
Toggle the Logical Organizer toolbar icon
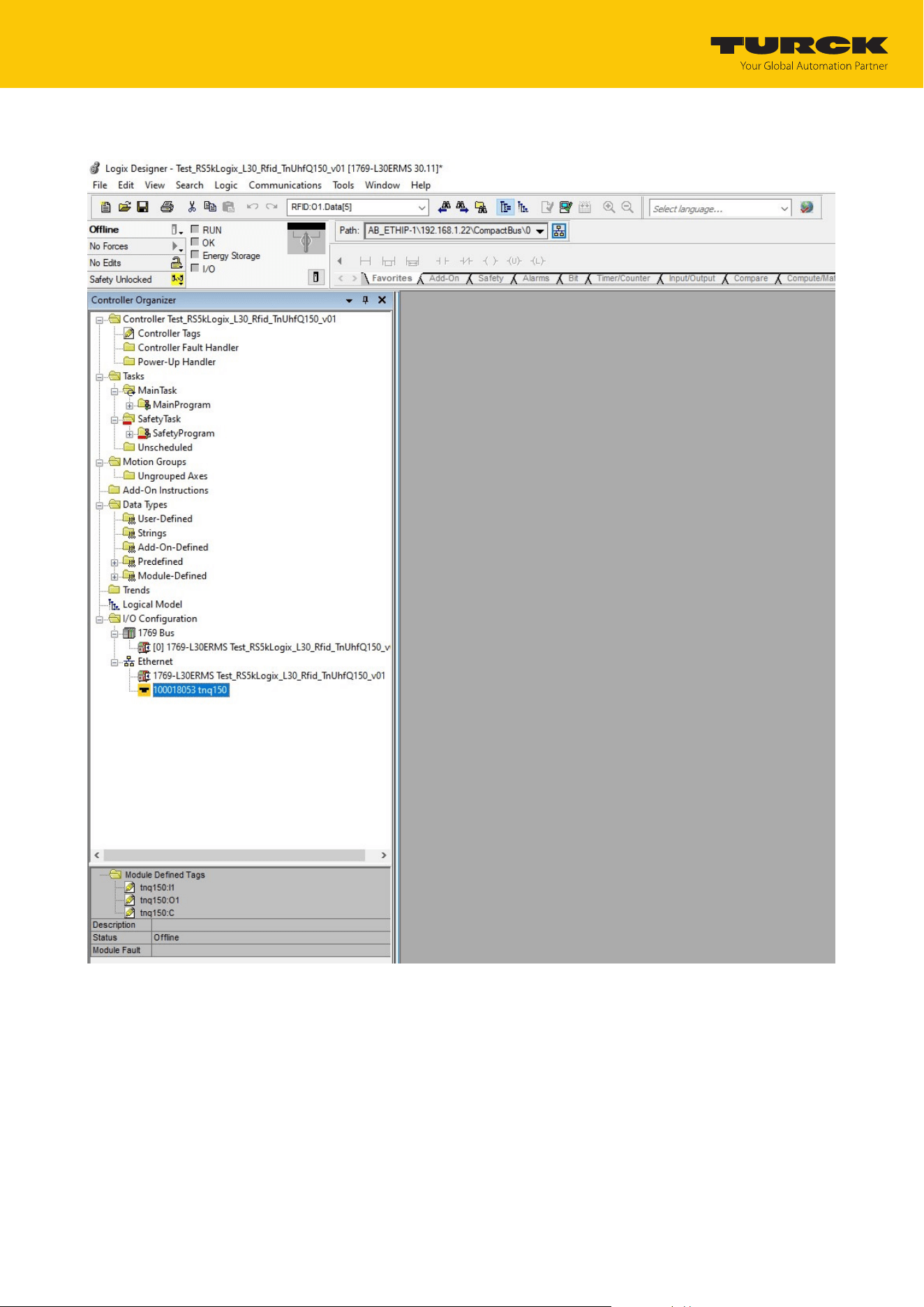pyautogui.click(x=523, y=207)
